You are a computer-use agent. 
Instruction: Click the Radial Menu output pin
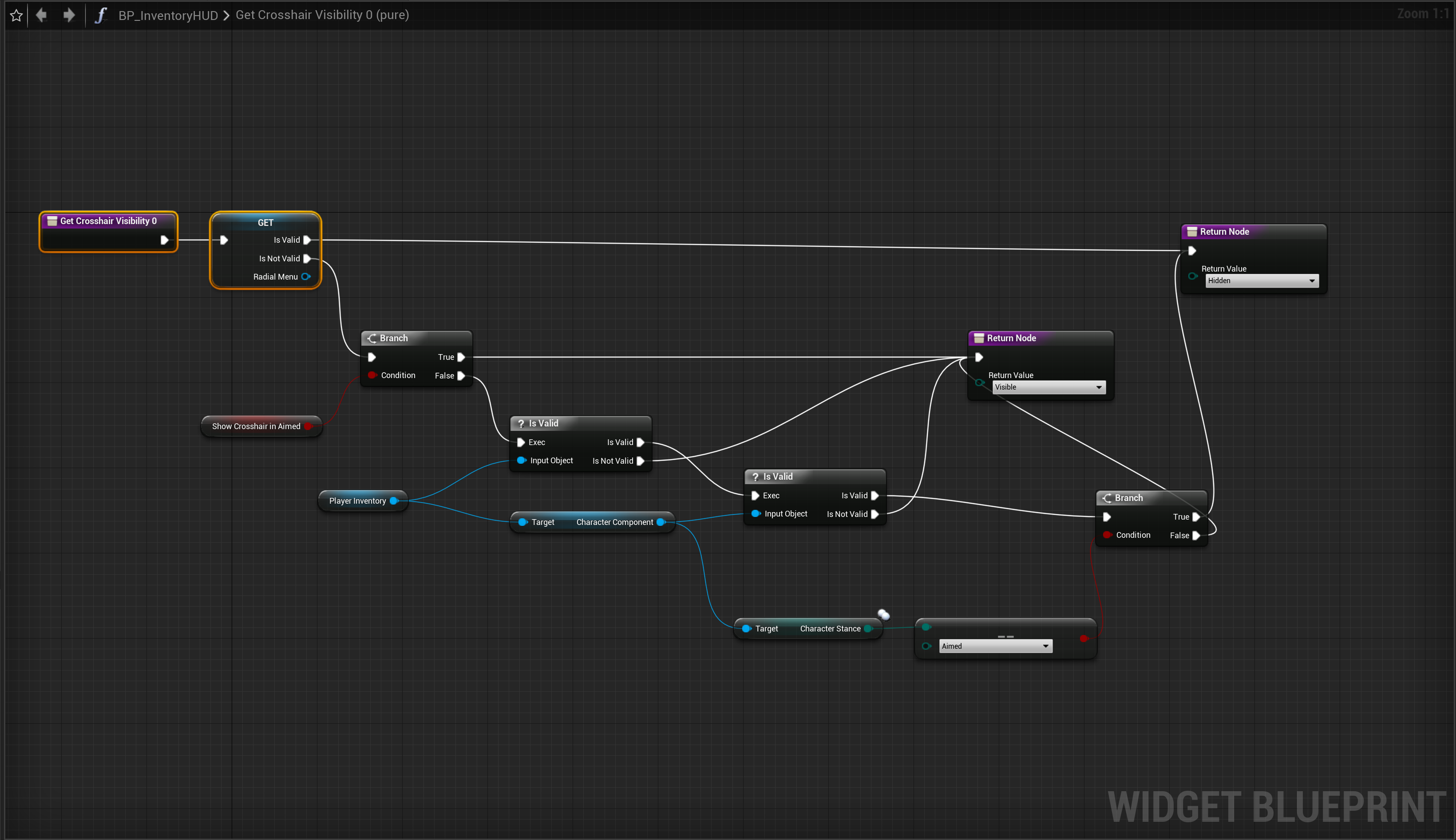[306, 277]
